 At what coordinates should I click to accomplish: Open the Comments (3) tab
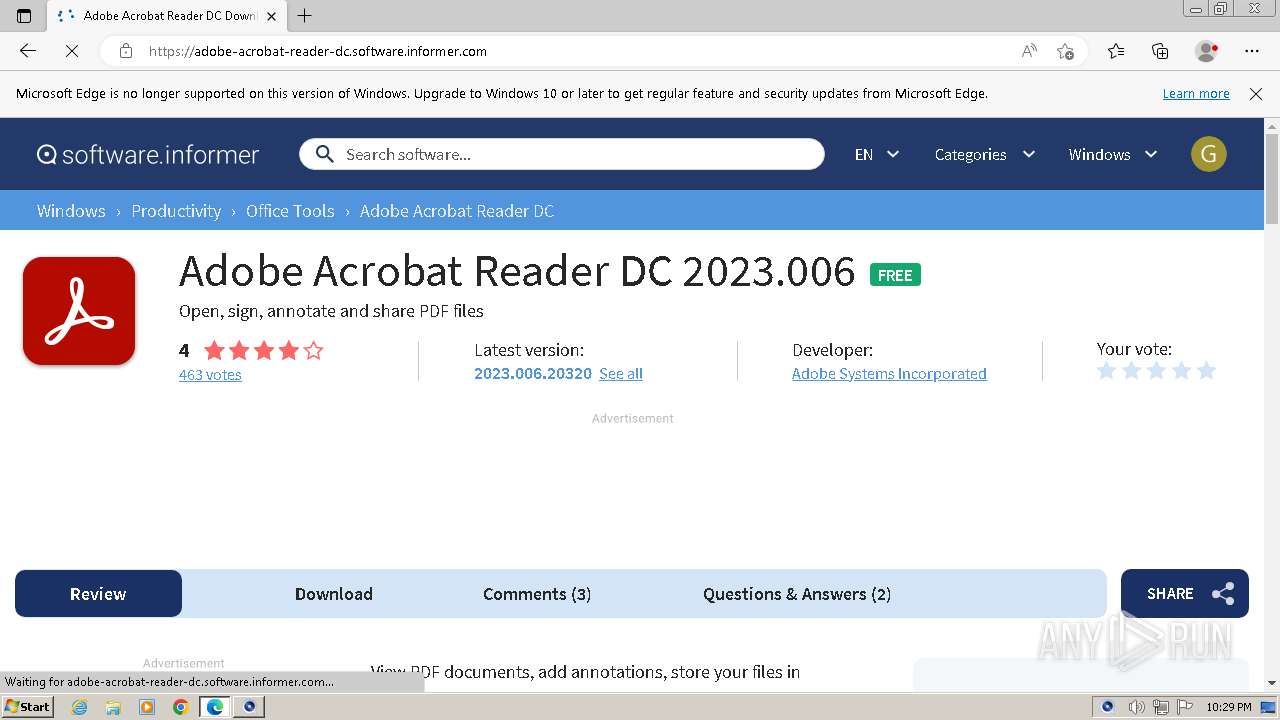pyautogui.click(x=537, y=594)
